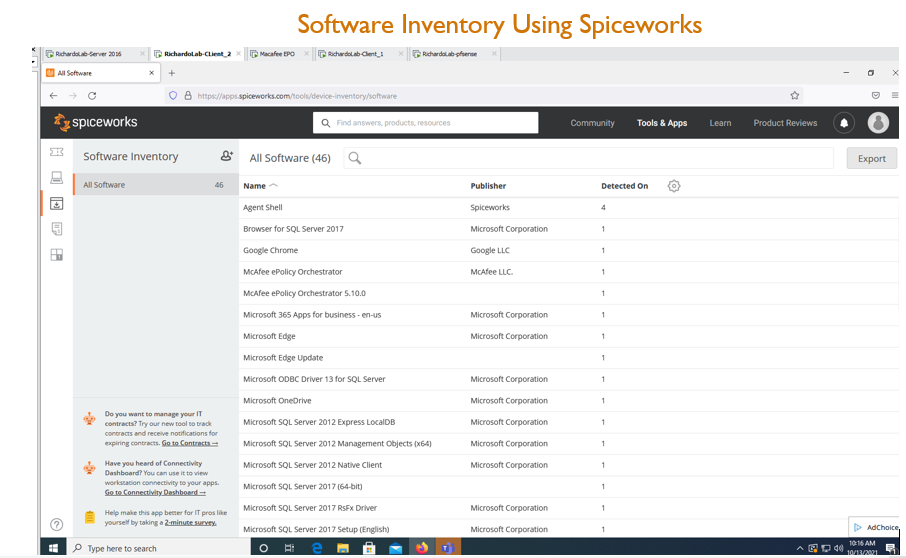Open the help question mark icon
The height and width of the screenshot is (558, 906).
click(57, 524)
